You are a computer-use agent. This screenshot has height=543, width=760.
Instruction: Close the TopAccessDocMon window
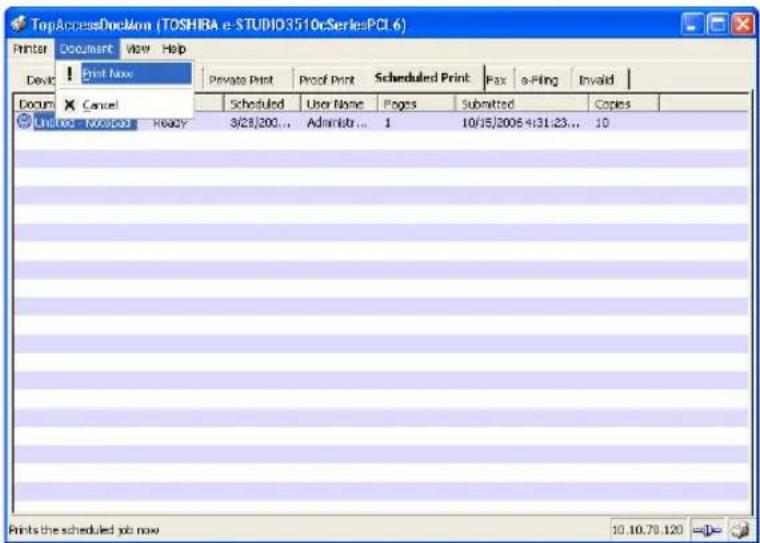pyautogui.click(x=742, y=24)
